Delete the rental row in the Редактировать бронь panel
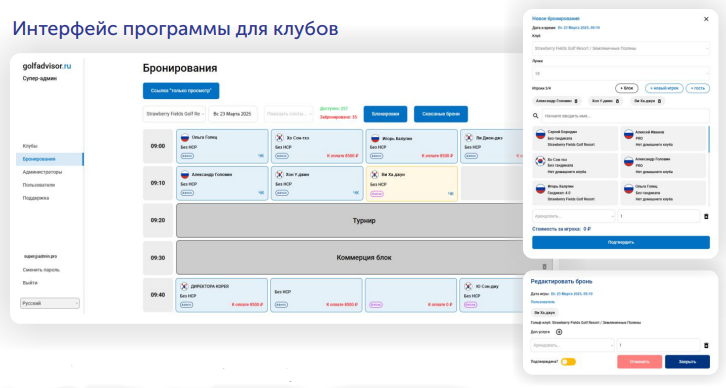The width and height of the screenshot is (726, 388). coord(706,345)
